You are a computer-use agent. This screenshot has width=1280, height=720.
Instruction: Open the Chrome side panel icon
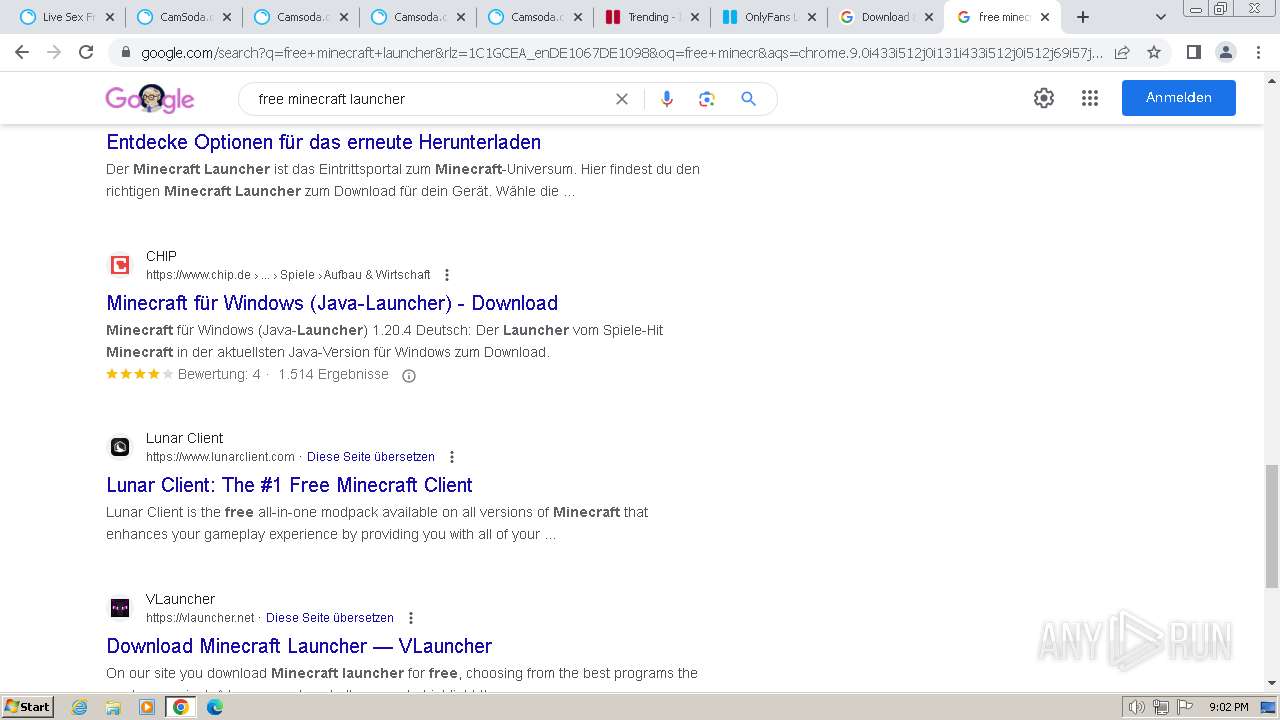tap(1193, 52)
